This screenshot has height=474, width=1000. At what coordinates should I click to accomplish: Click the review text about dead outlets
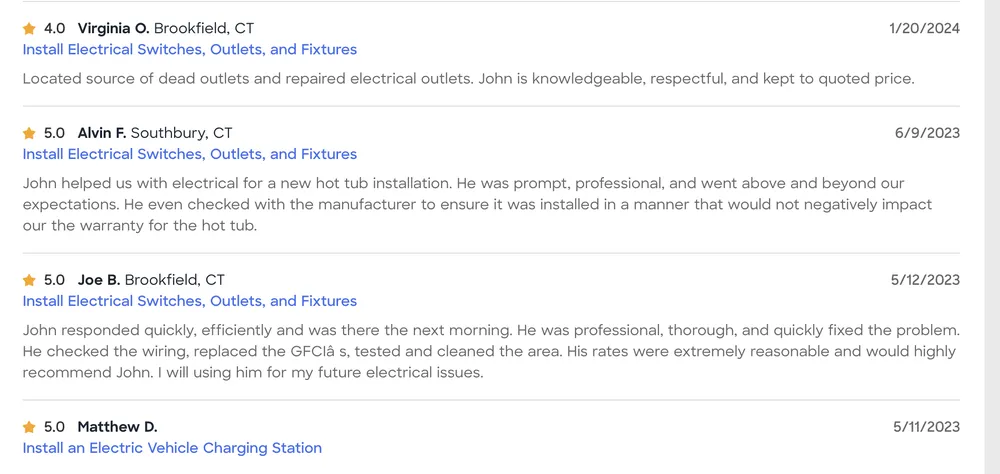[x=468, y=78]
